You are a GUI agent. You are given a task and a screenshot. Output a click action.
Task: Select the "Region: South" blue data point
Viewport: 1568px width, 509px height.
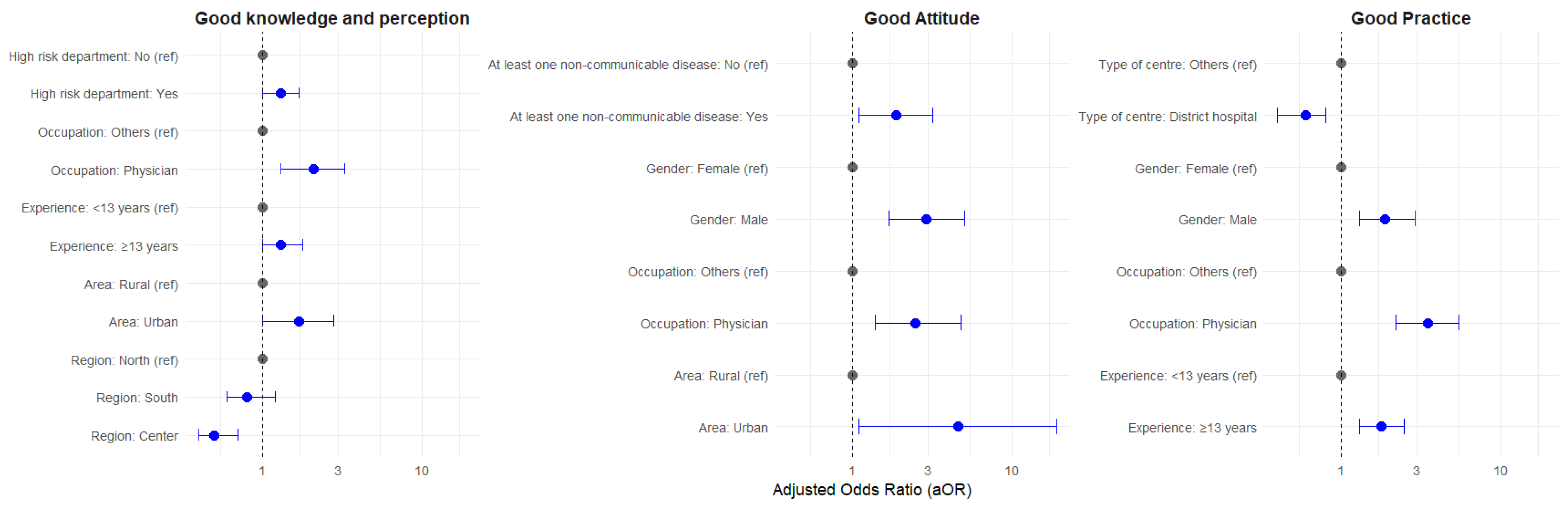[247, 397]
